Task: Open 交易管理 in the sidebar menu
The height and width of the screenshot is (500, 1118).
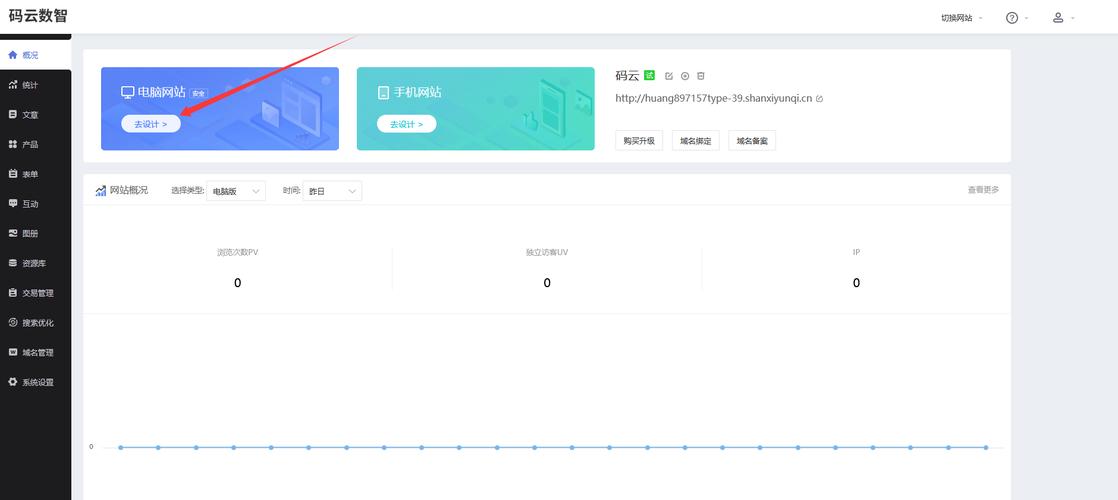Action: (x=36, y=293)
